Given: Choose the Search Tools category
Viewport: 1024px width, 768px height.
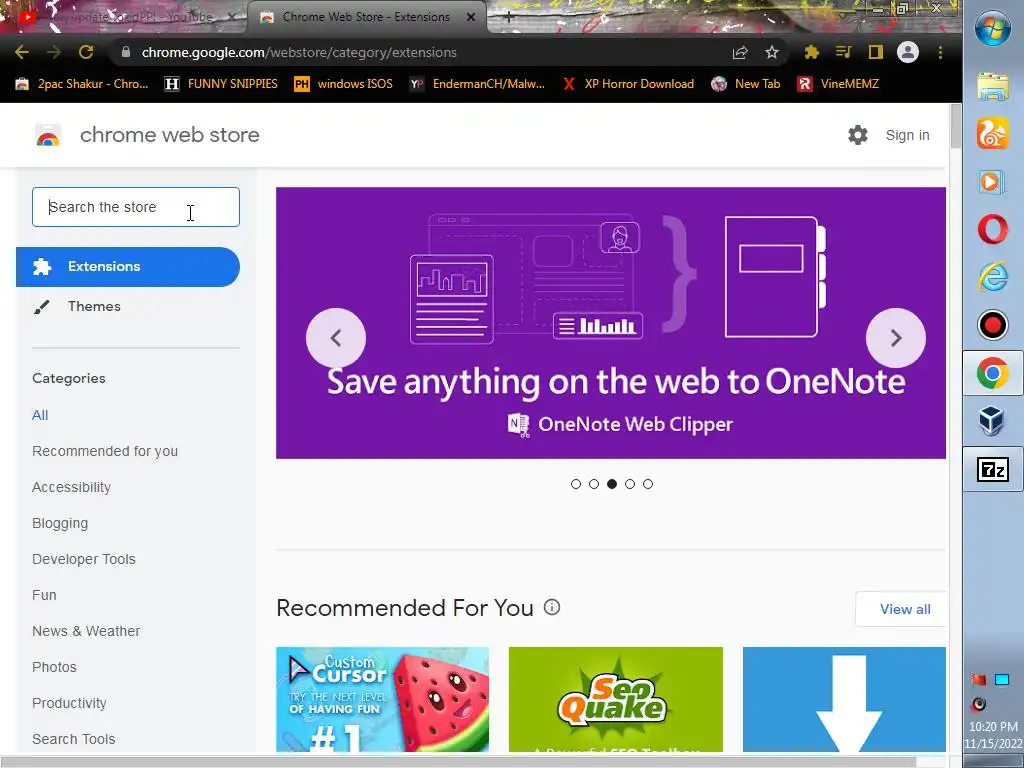Looking at the screenshot, I should (73, 739).
